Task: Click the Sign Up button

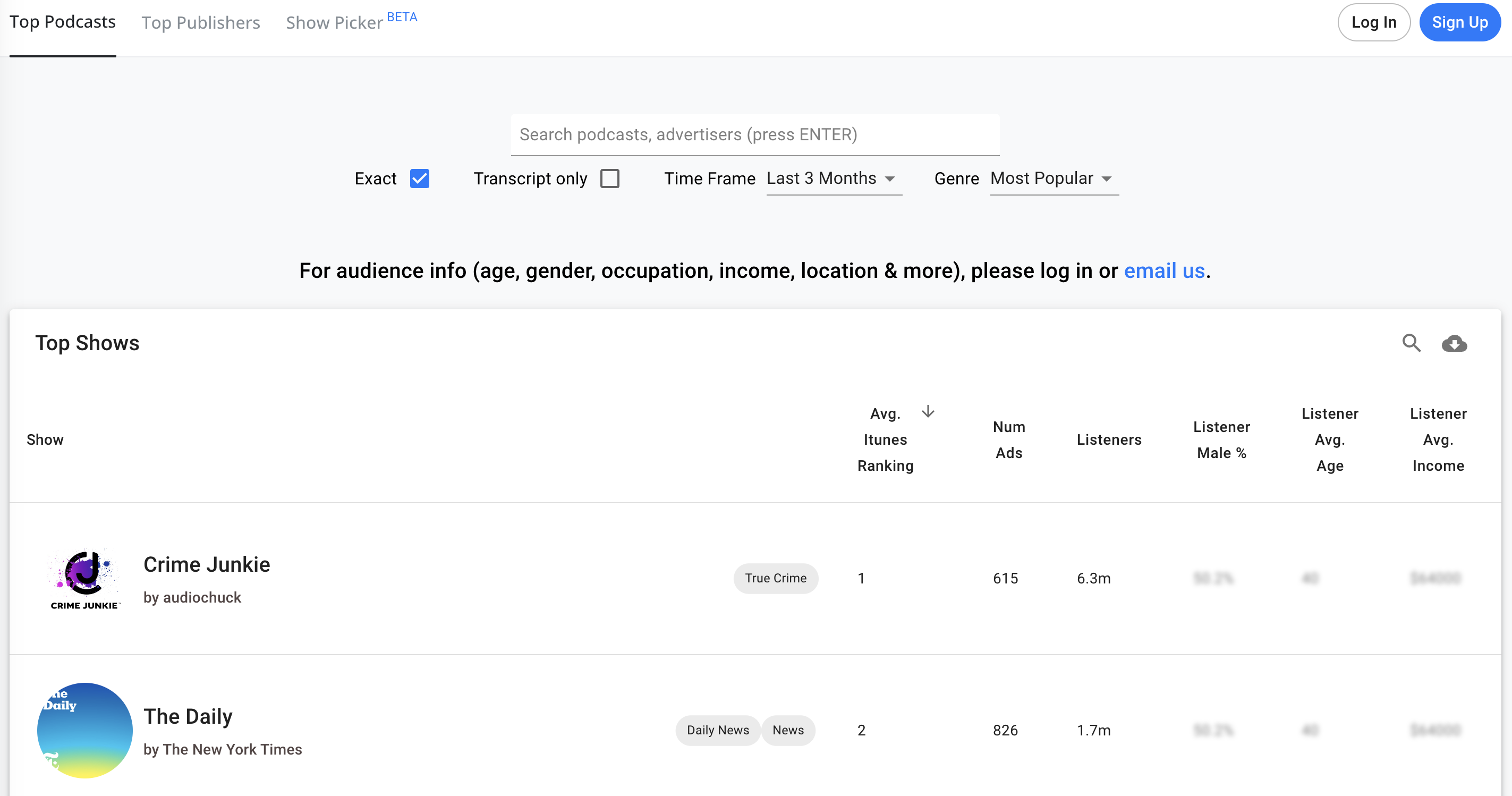Action: 1460,22
